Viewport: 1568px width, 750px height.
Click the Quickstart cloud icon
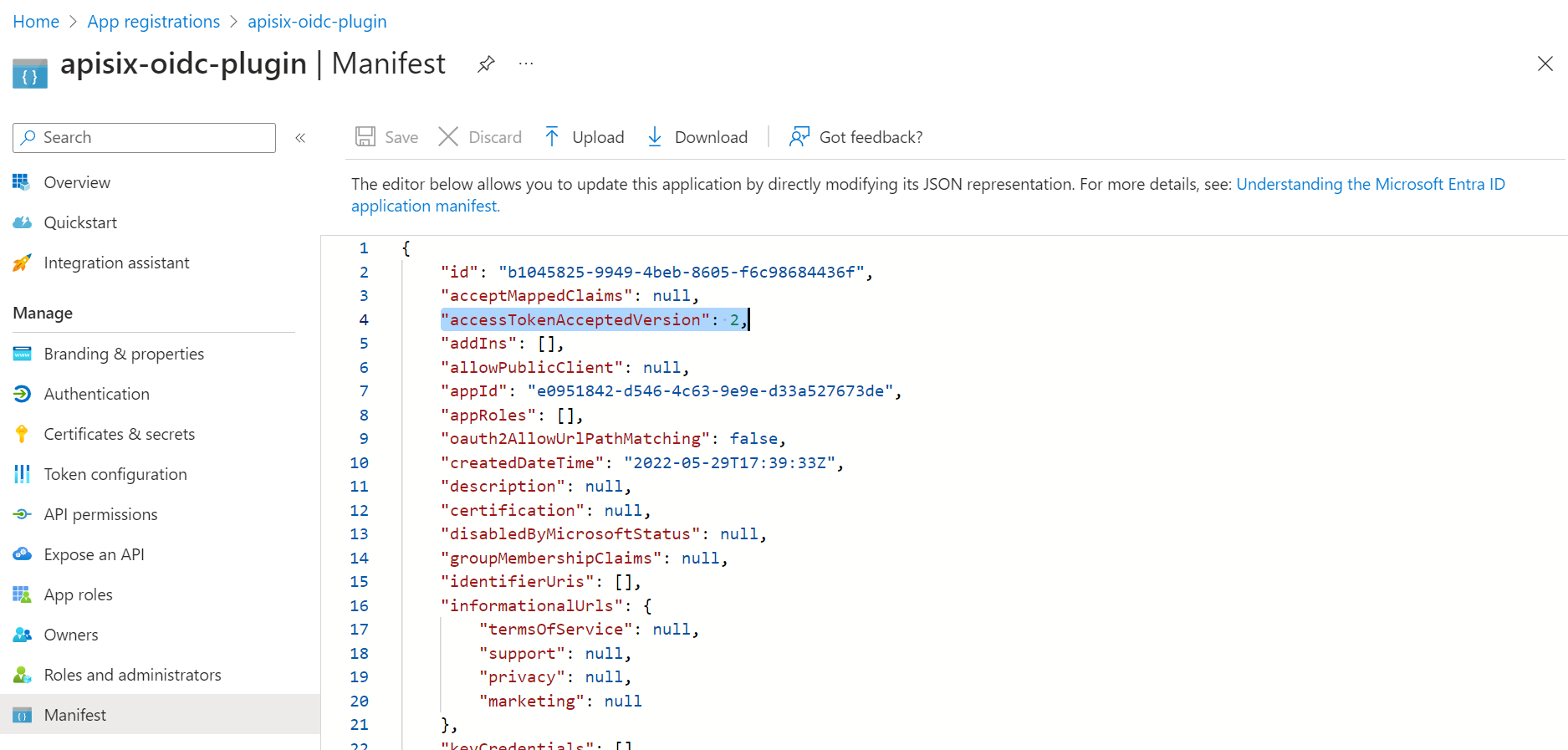tap(22, 222)
